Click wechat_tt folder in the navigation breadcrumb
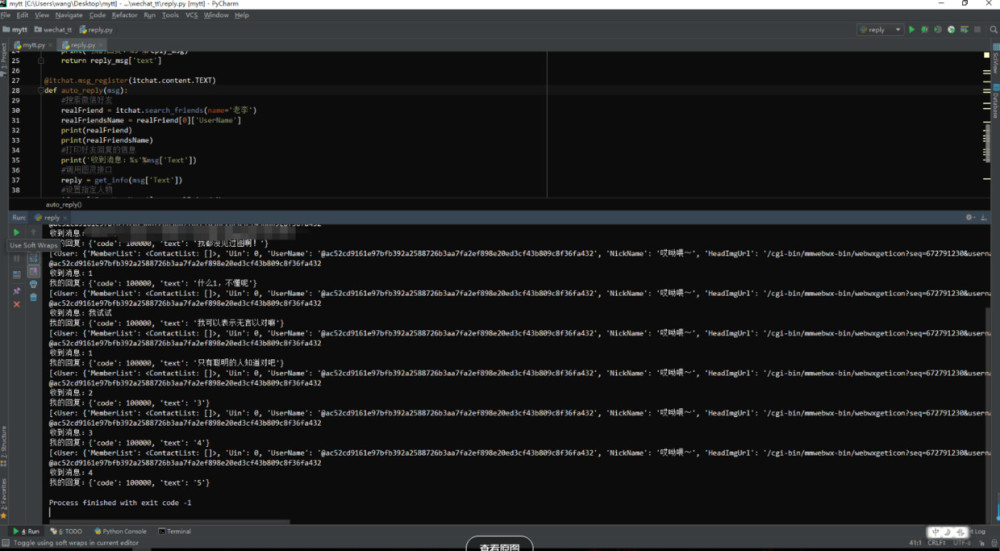 (53, 29)
